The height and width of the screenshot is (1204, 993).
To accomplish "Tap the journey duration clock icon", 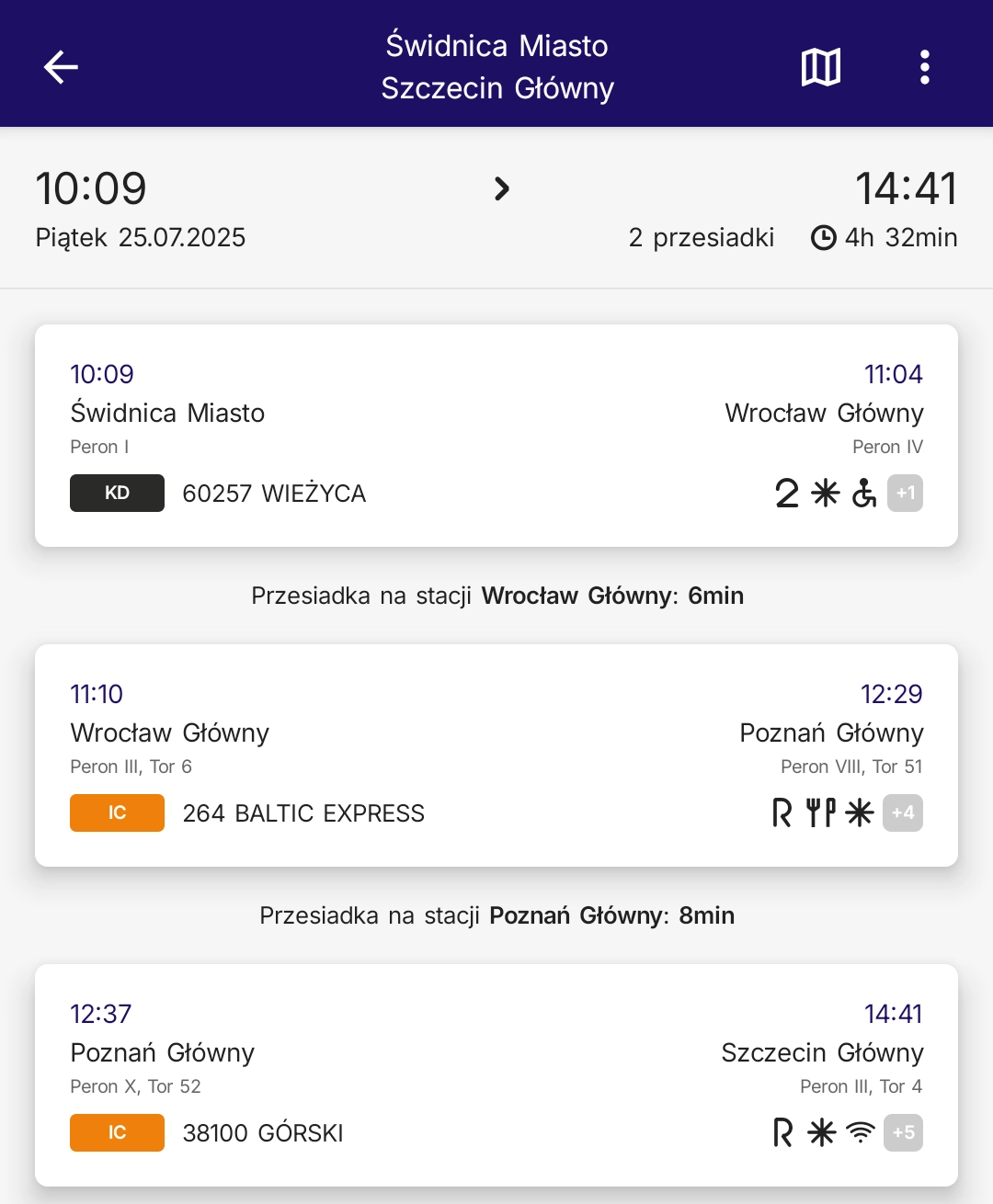I will coord(823,238).
